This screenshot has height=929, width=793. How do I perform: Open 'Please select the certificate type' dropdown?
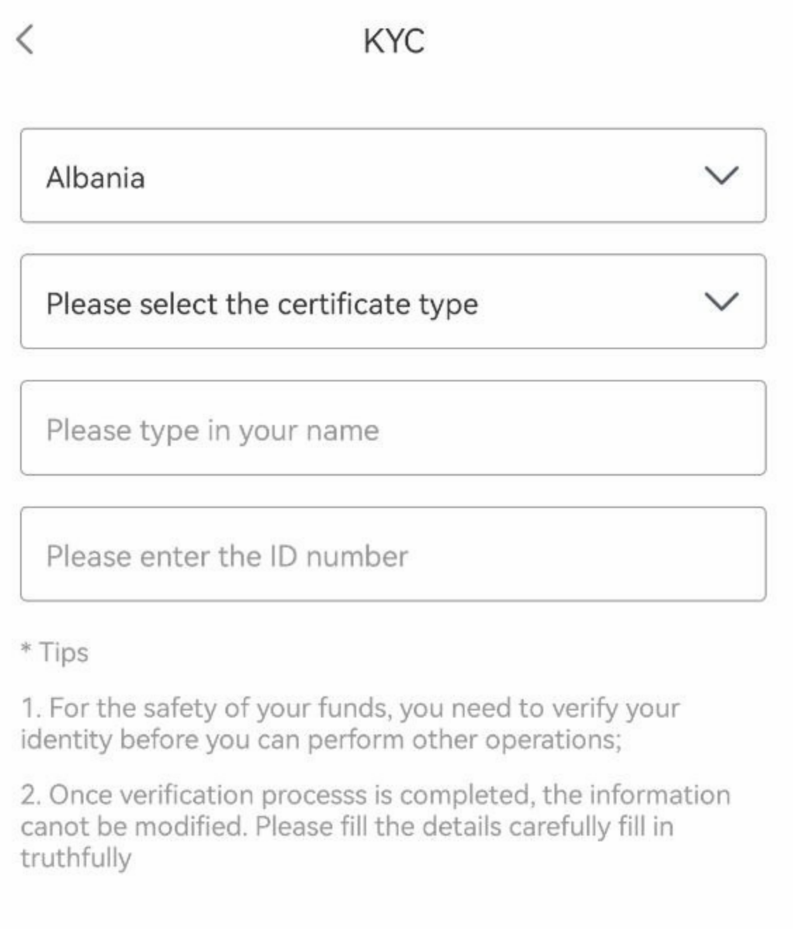394,302
